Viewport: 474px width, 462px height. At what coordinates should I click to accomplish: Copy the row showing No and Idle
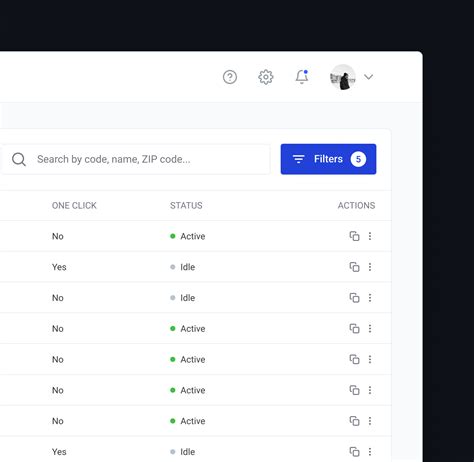[354, 298]
